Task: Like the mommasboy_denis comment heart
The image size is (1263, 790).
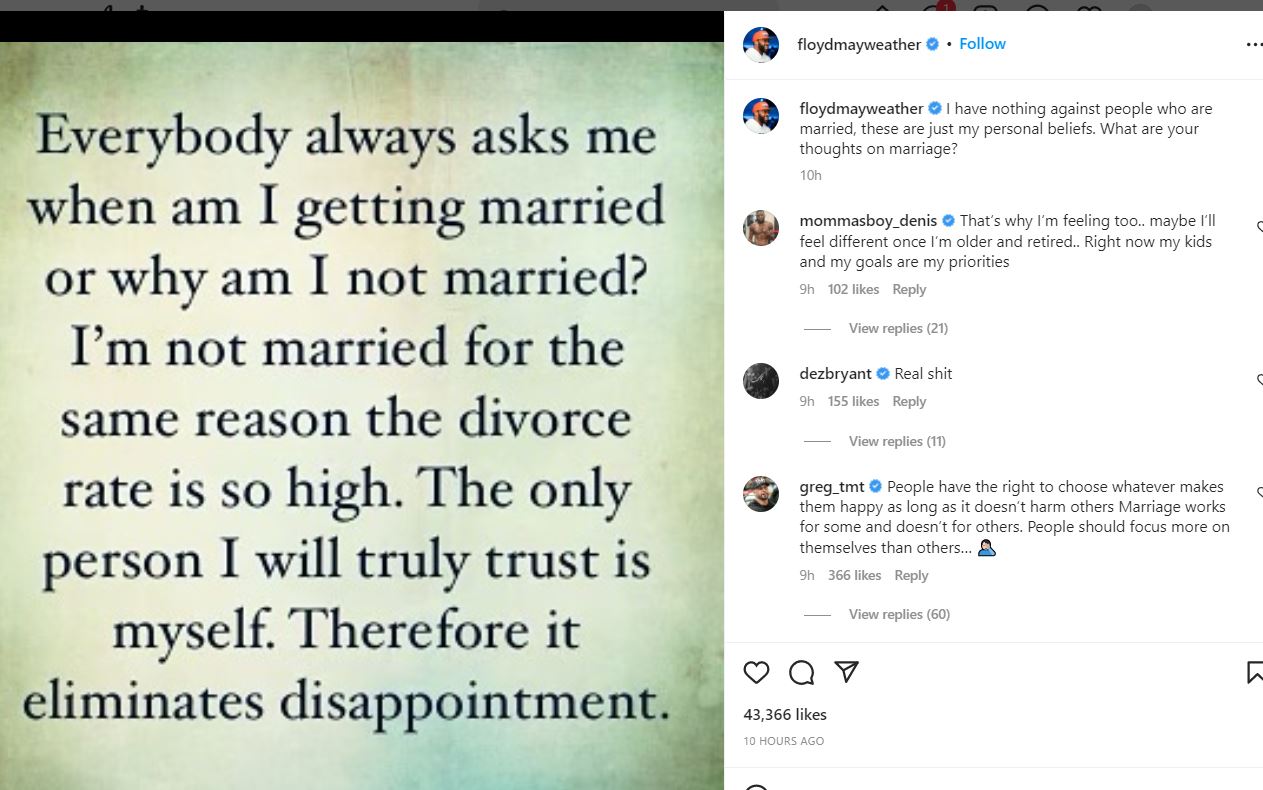Action: click(x=1259, y=228)
